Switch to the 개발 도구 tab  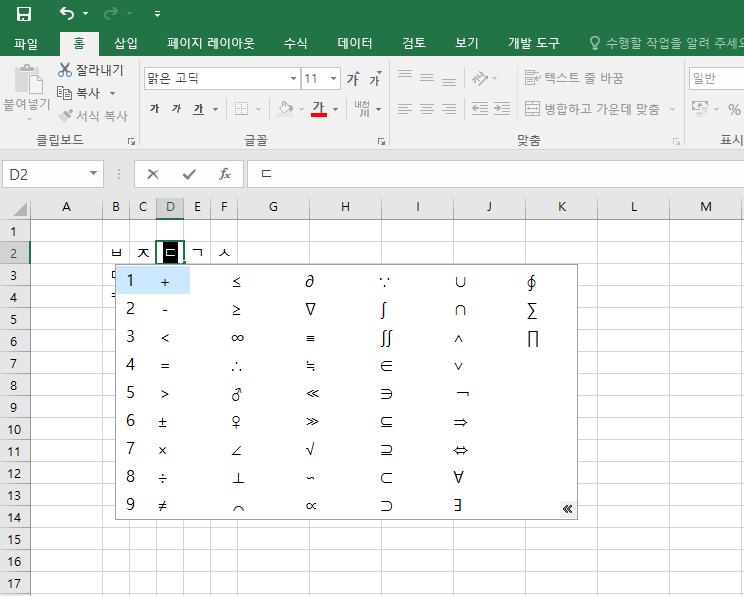534,44
